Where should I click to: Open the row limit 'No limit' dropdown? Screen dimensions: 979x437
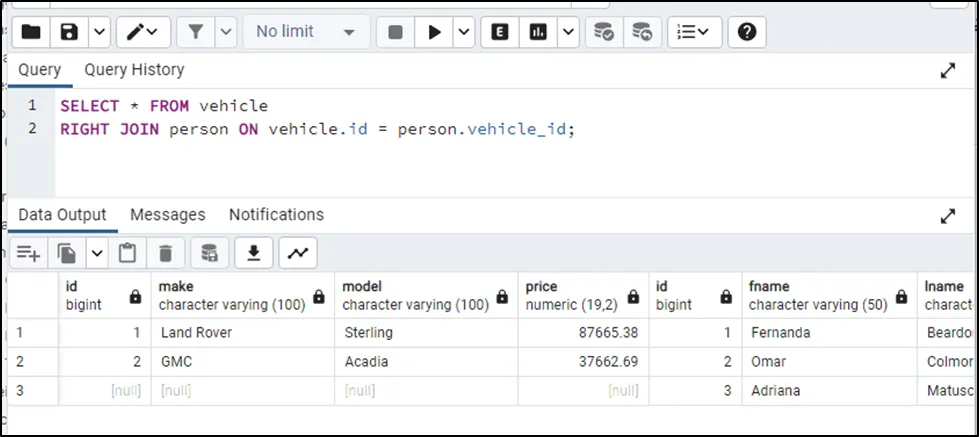[304, 32]
